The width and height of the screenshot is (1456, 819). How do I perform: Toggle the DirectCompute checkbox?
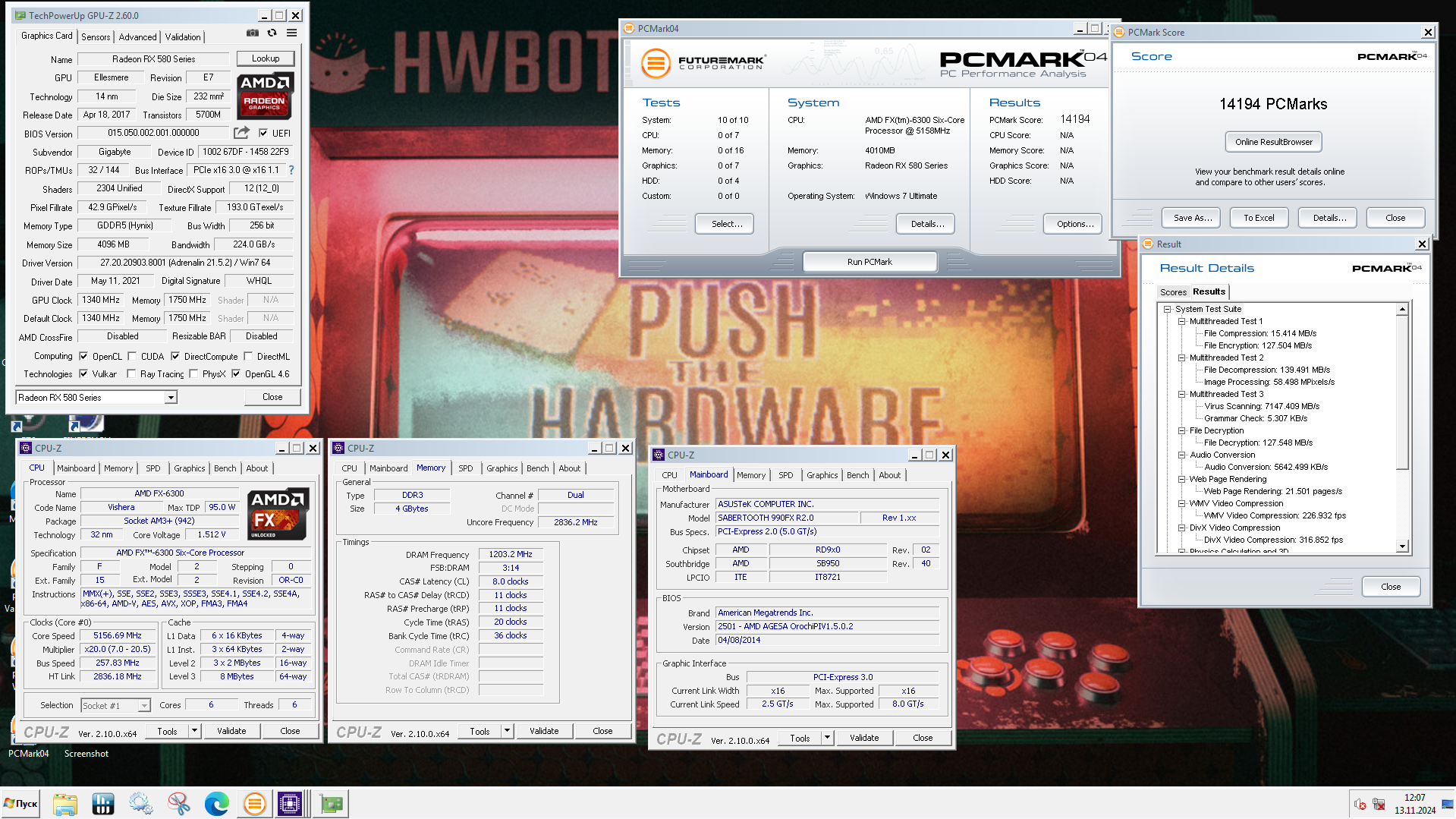coord(175,356)
